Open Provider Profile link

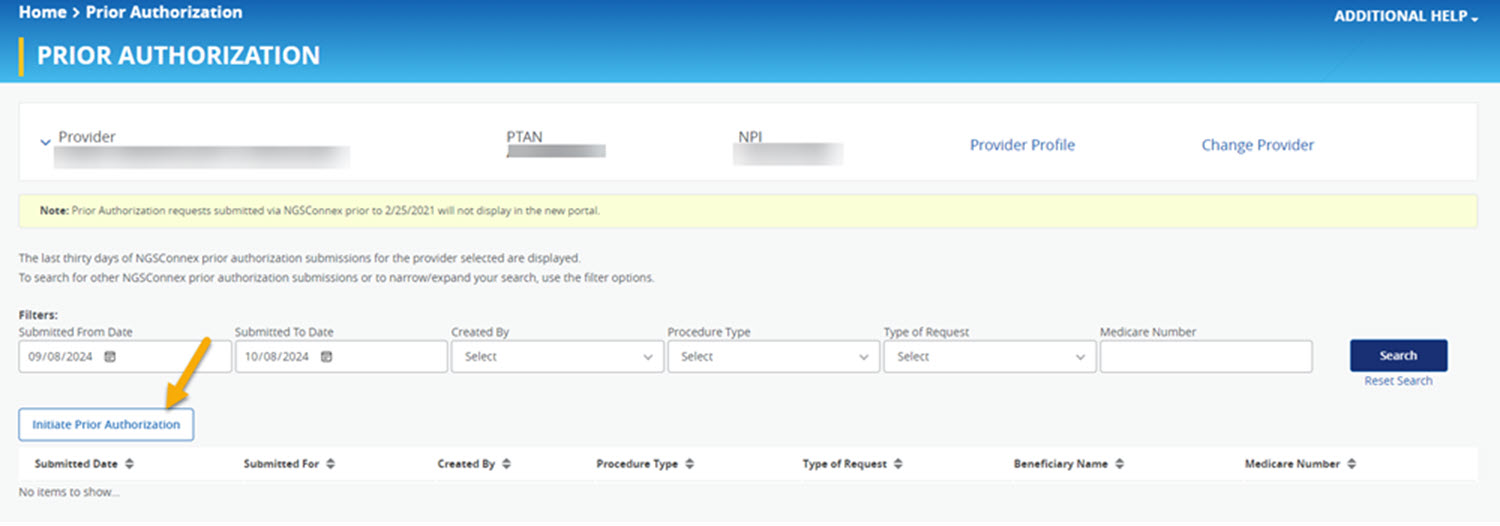(1022, 145)
